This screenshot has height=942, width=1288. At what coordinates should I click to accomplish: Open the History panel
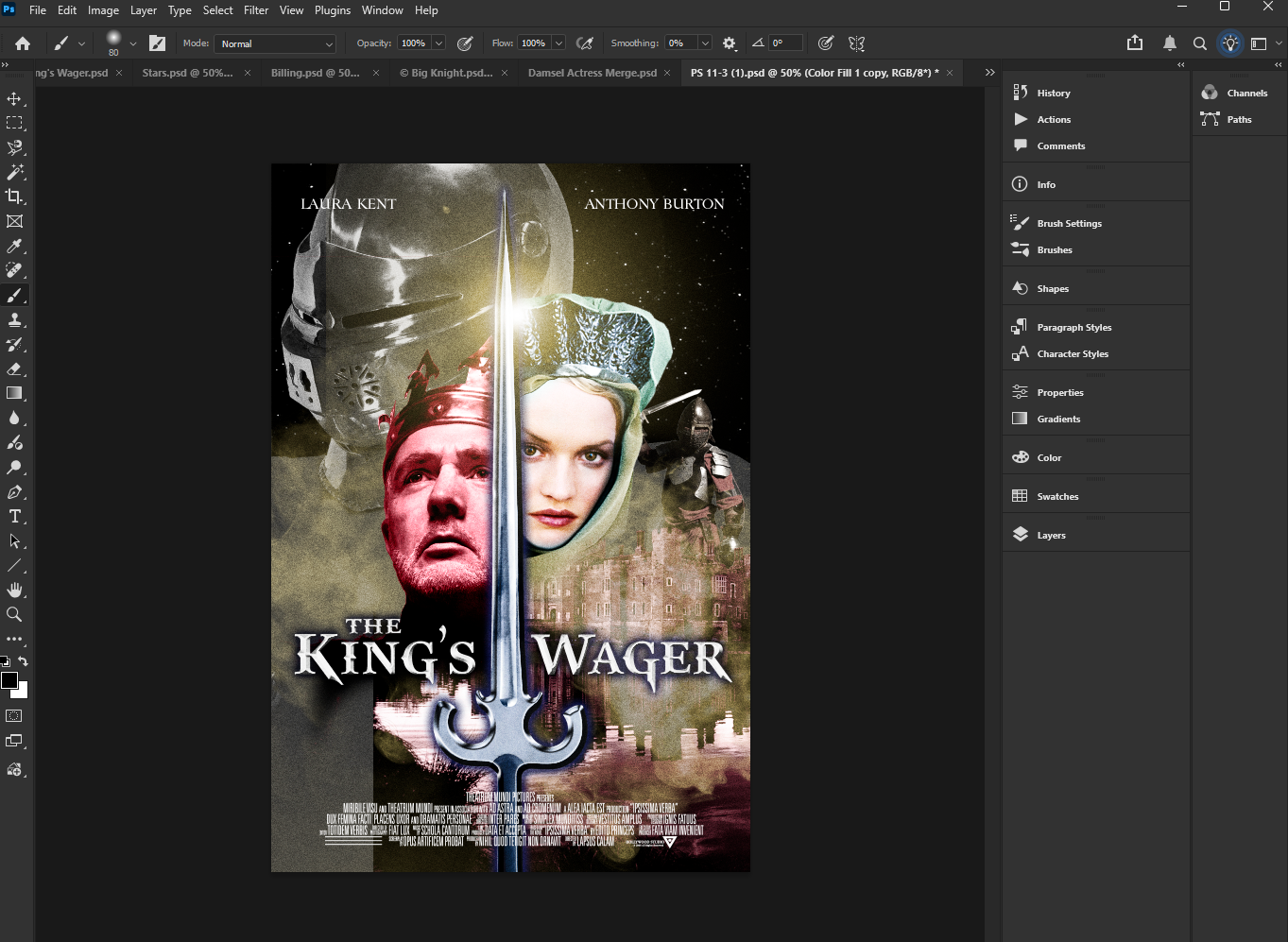[1053, 93]
